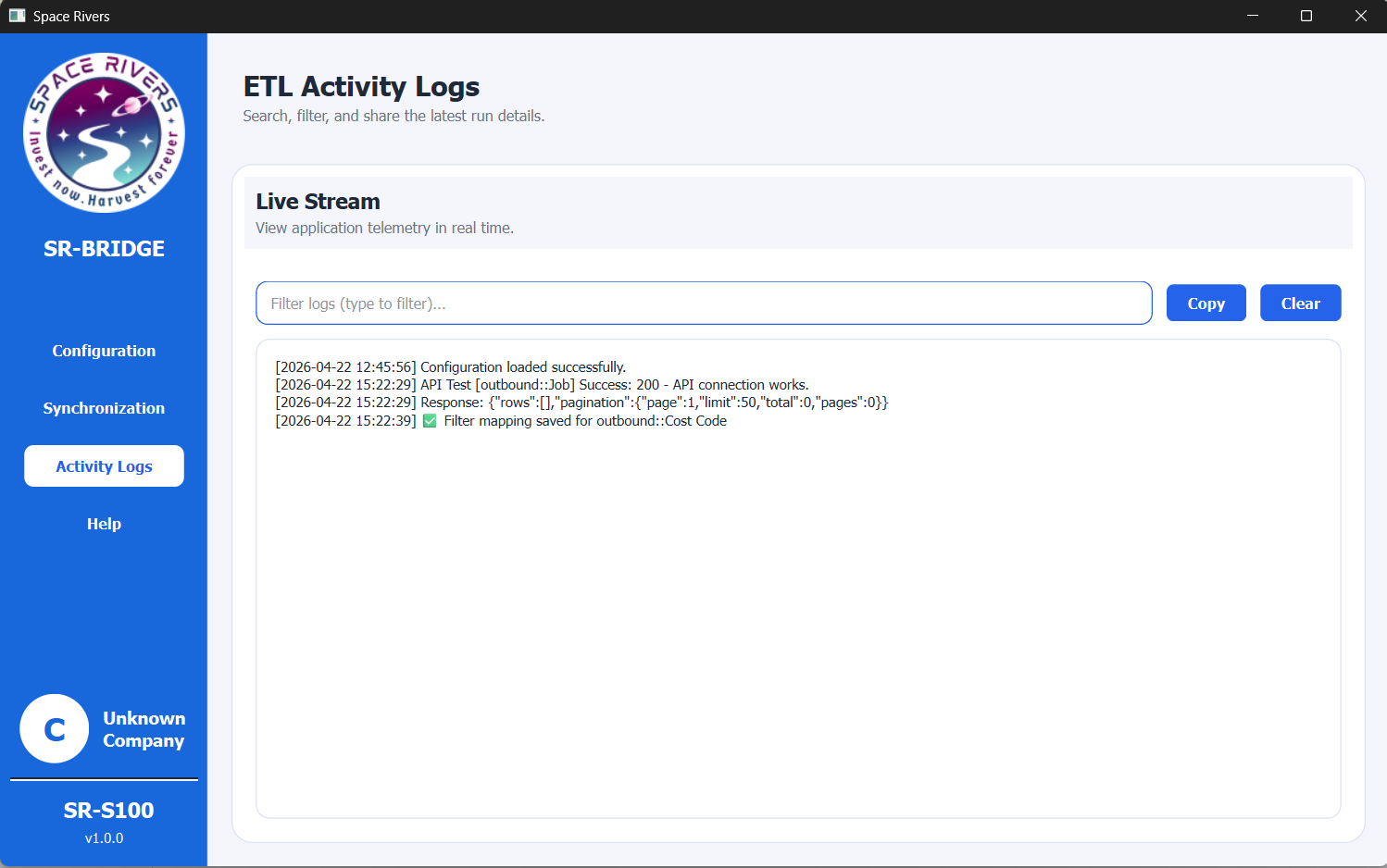Click the SR-S100 model label
1387x868 pixels.
[108, 811]
